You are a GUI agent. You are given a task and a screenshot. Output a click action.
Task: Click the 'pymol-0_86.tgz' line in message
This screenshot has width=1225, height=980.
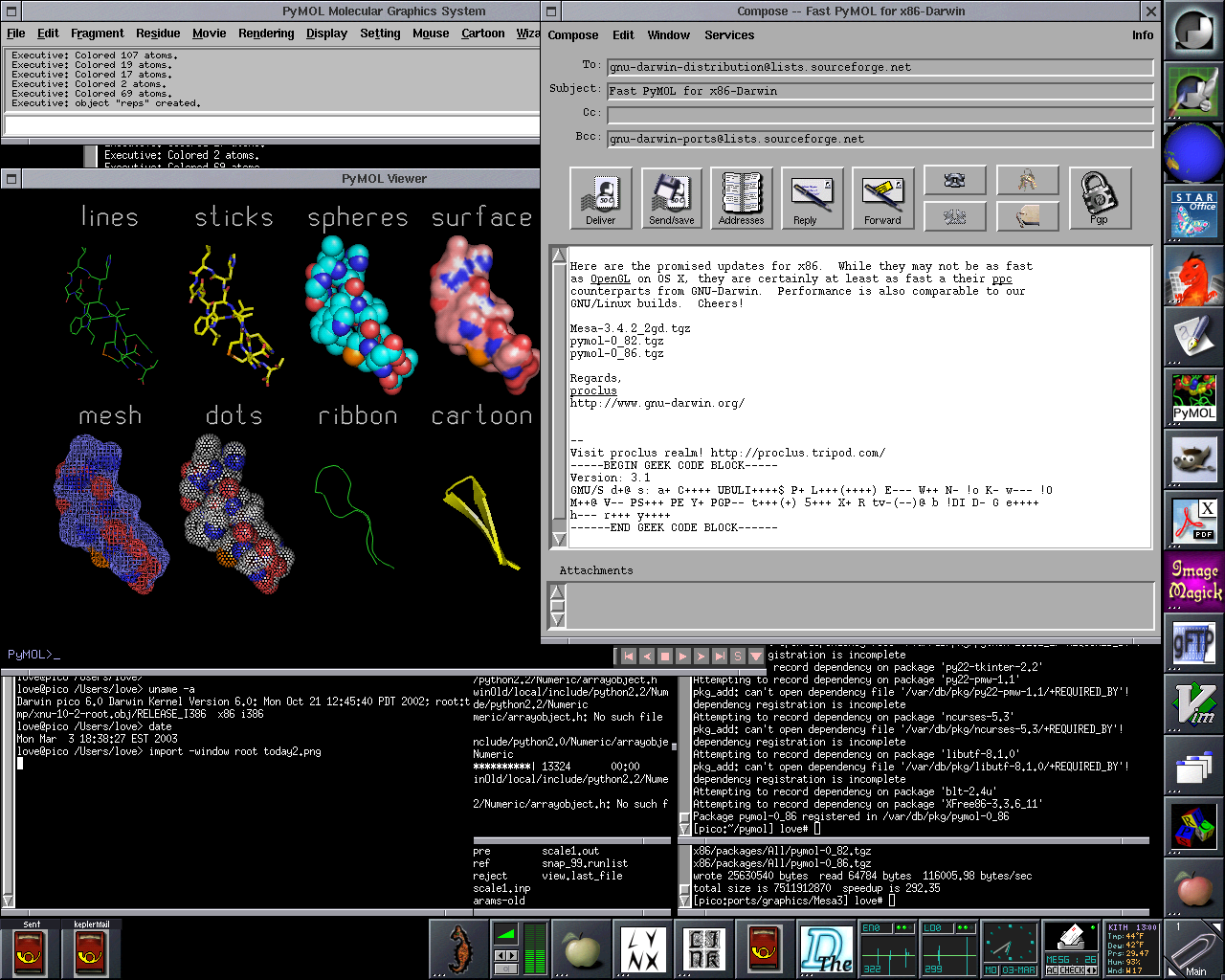coord(616,353)
